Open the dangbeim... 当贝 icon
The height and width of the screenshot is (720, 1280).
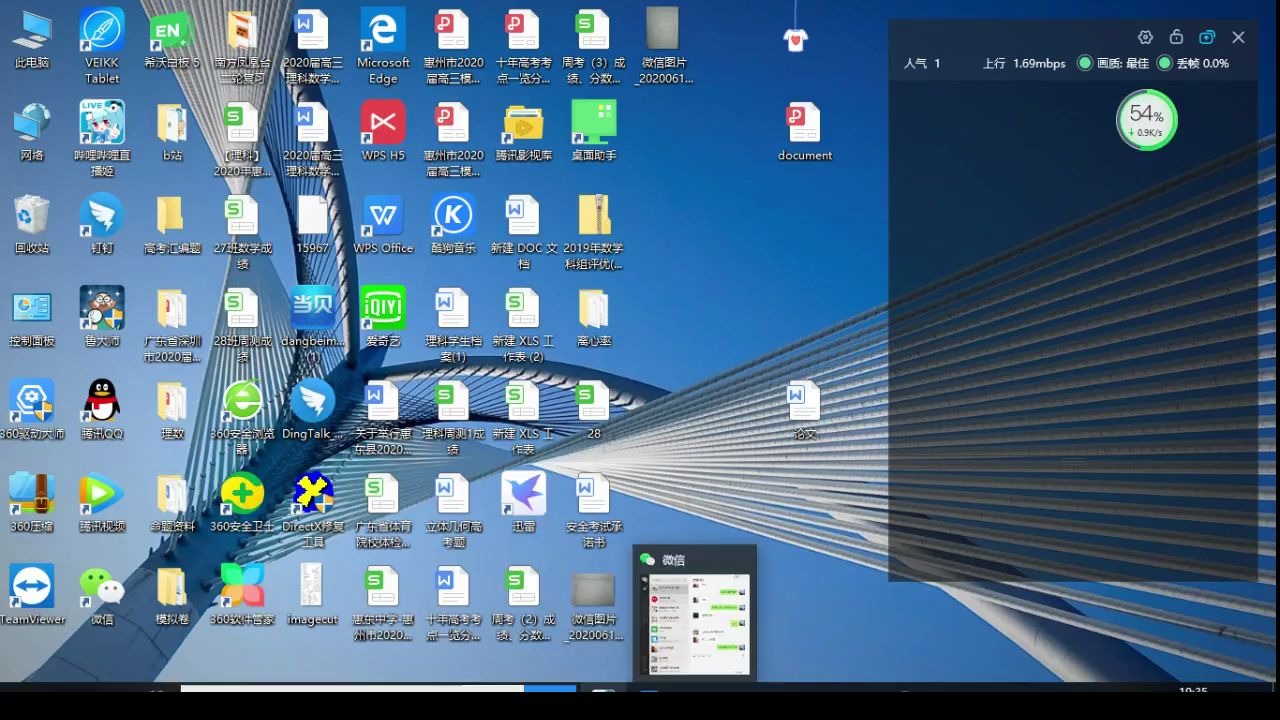click(313, 324)
